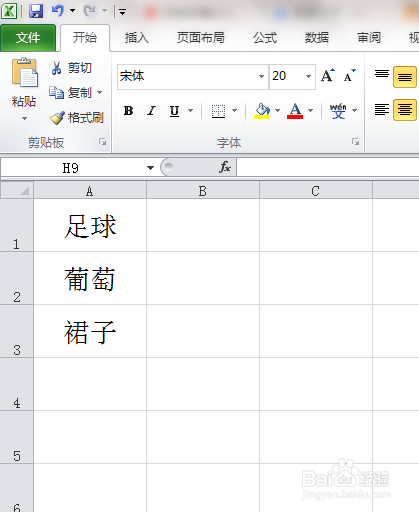The height and width of the screenshot is (512, 419).
Task: Expand the 复制 dropdown arrow
Action: click(x=99, y=92)
